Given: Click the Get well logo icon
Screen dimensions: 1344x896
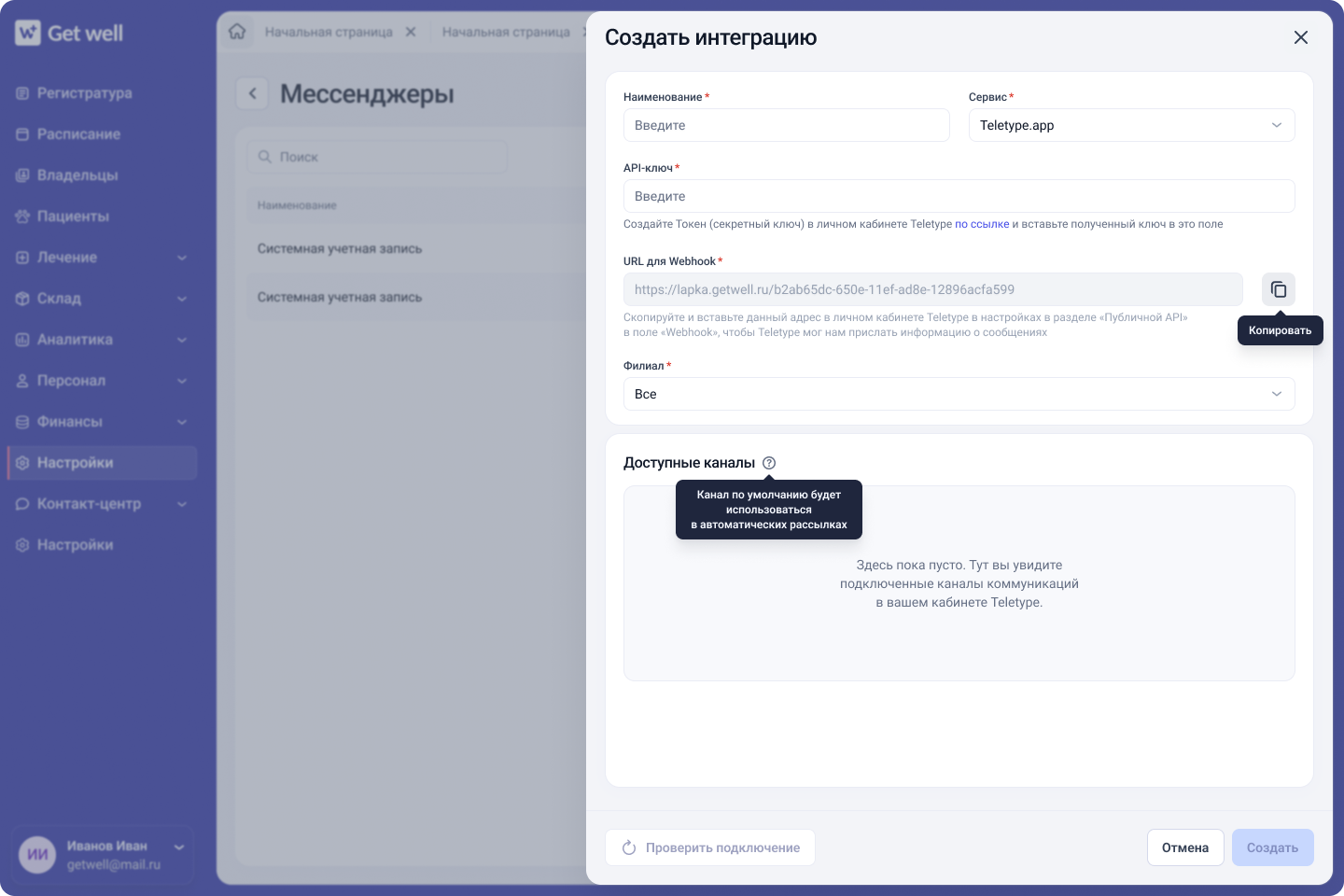Looking at the screenshot, I should (28, 33).
